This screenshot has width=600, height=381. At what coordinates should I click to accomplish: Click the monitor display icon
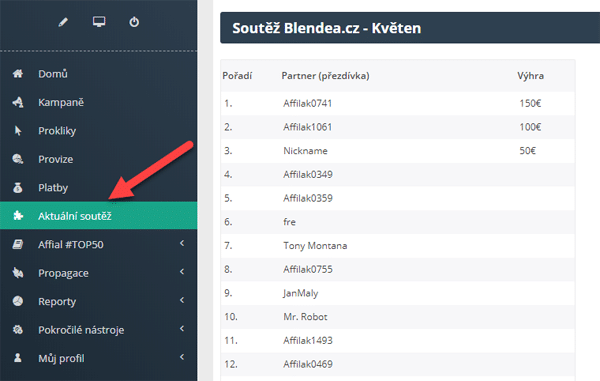(x=99, y=22)
